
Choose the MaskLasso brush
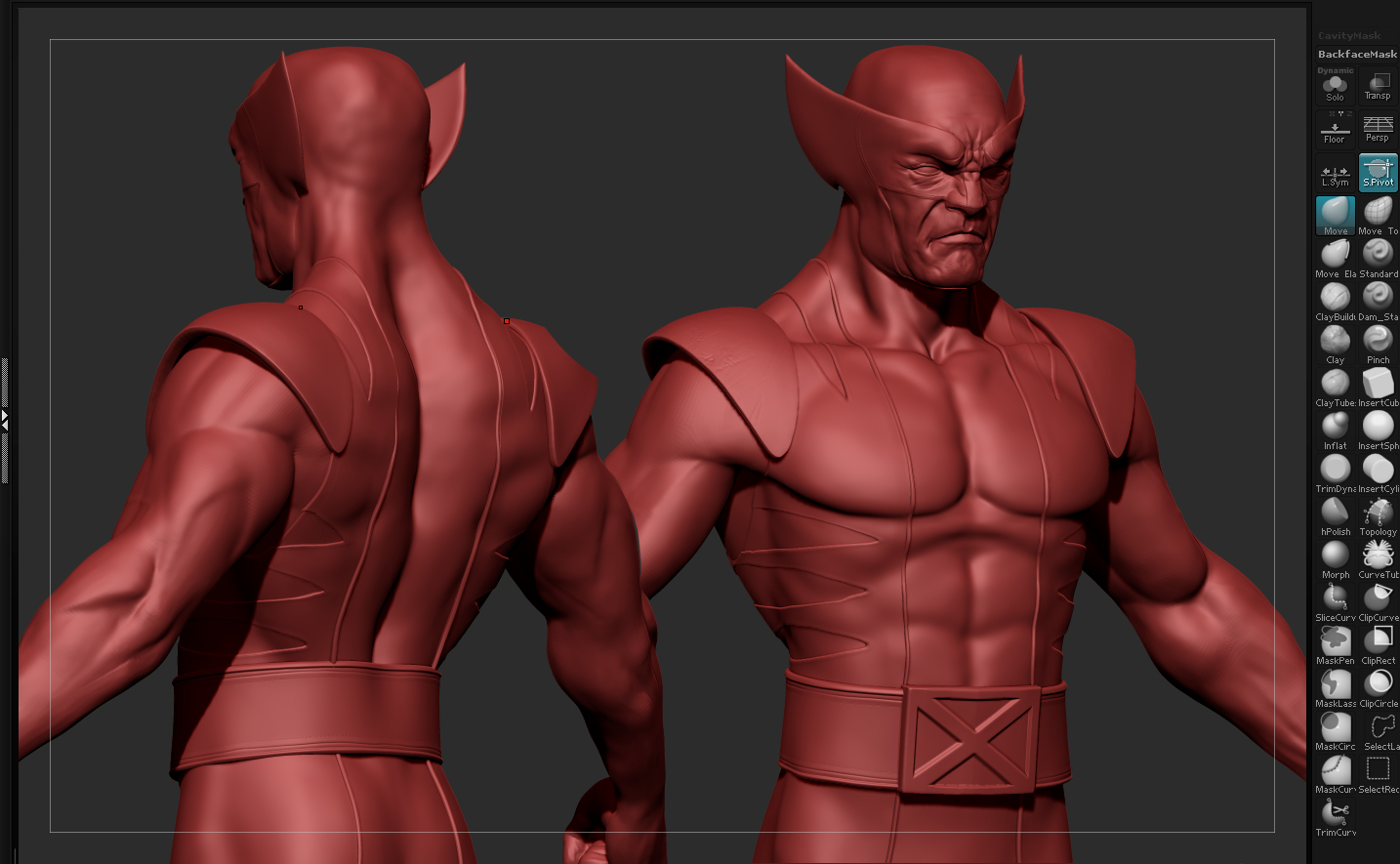[x=1335, y=688]
